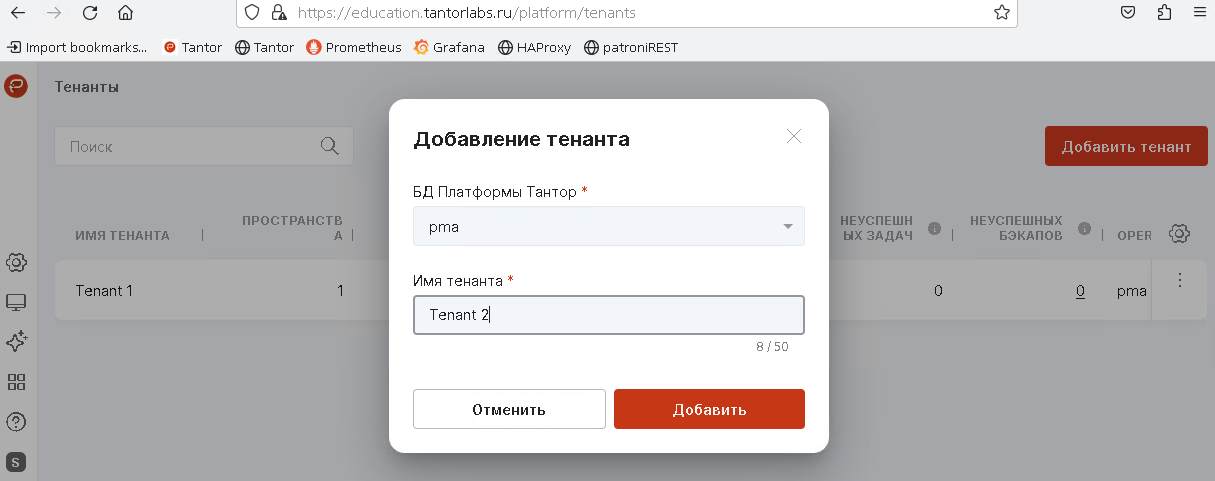Bookmark this page with star icon
1215x481 pixels.
point(1001,13)
